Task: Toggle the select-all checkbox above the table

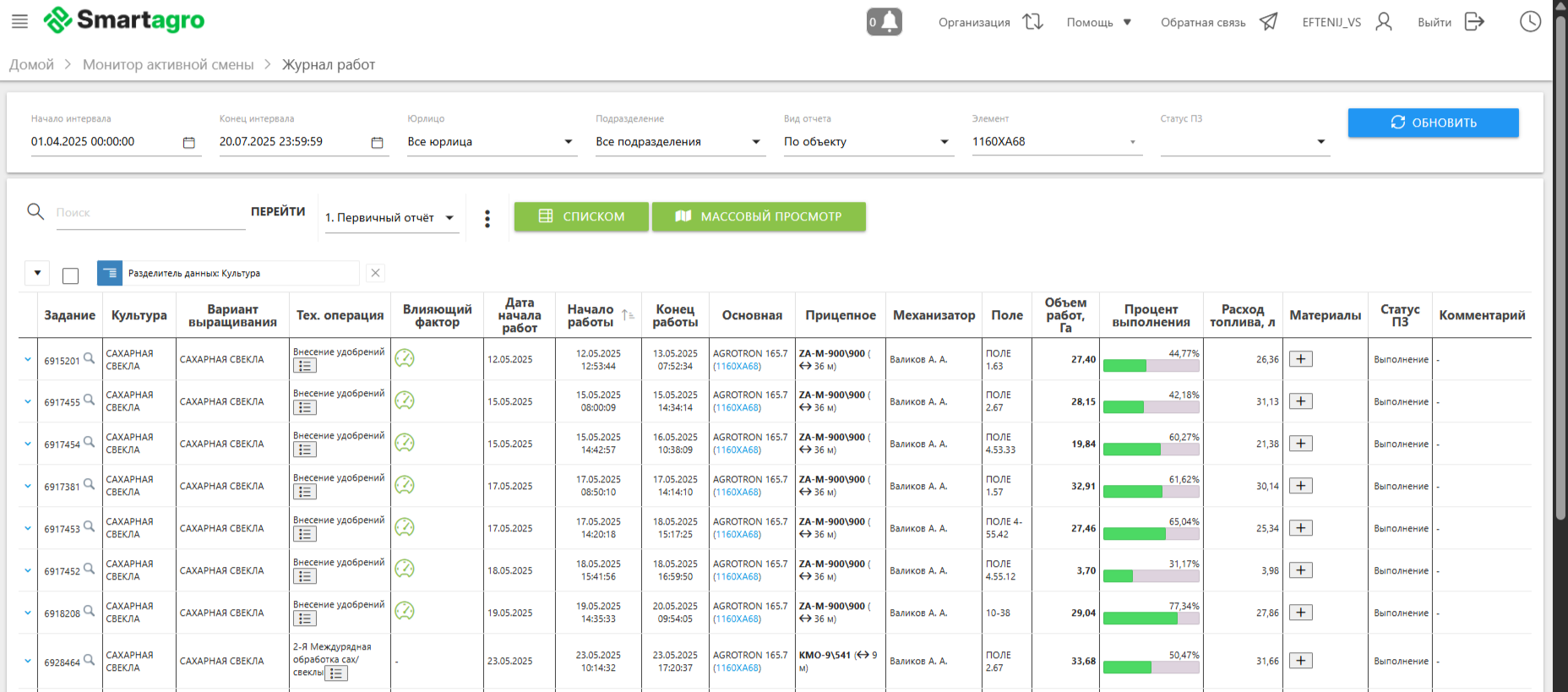Action: point(71,275)
